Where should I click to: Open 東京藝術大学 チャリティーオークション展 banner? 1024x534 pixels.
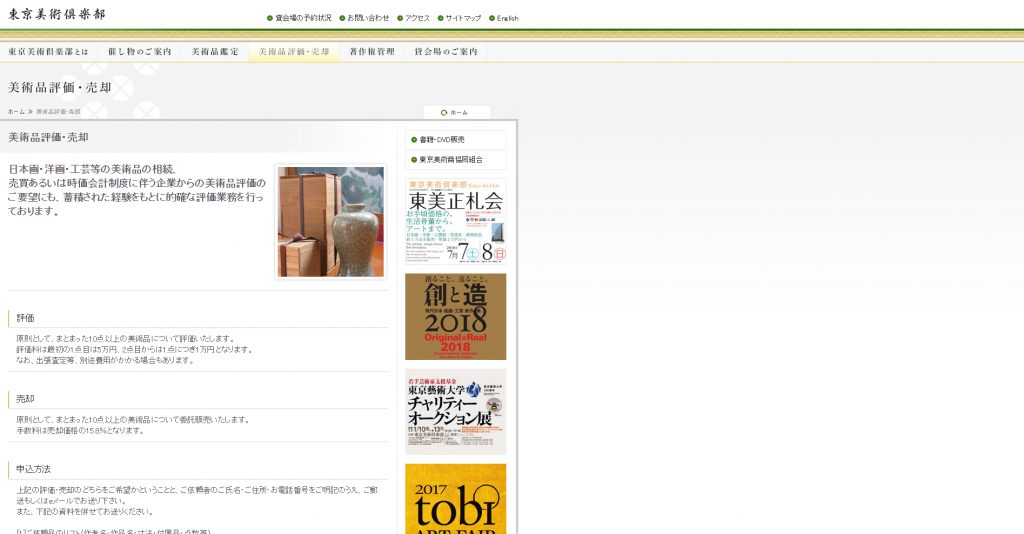pos(456,412)
